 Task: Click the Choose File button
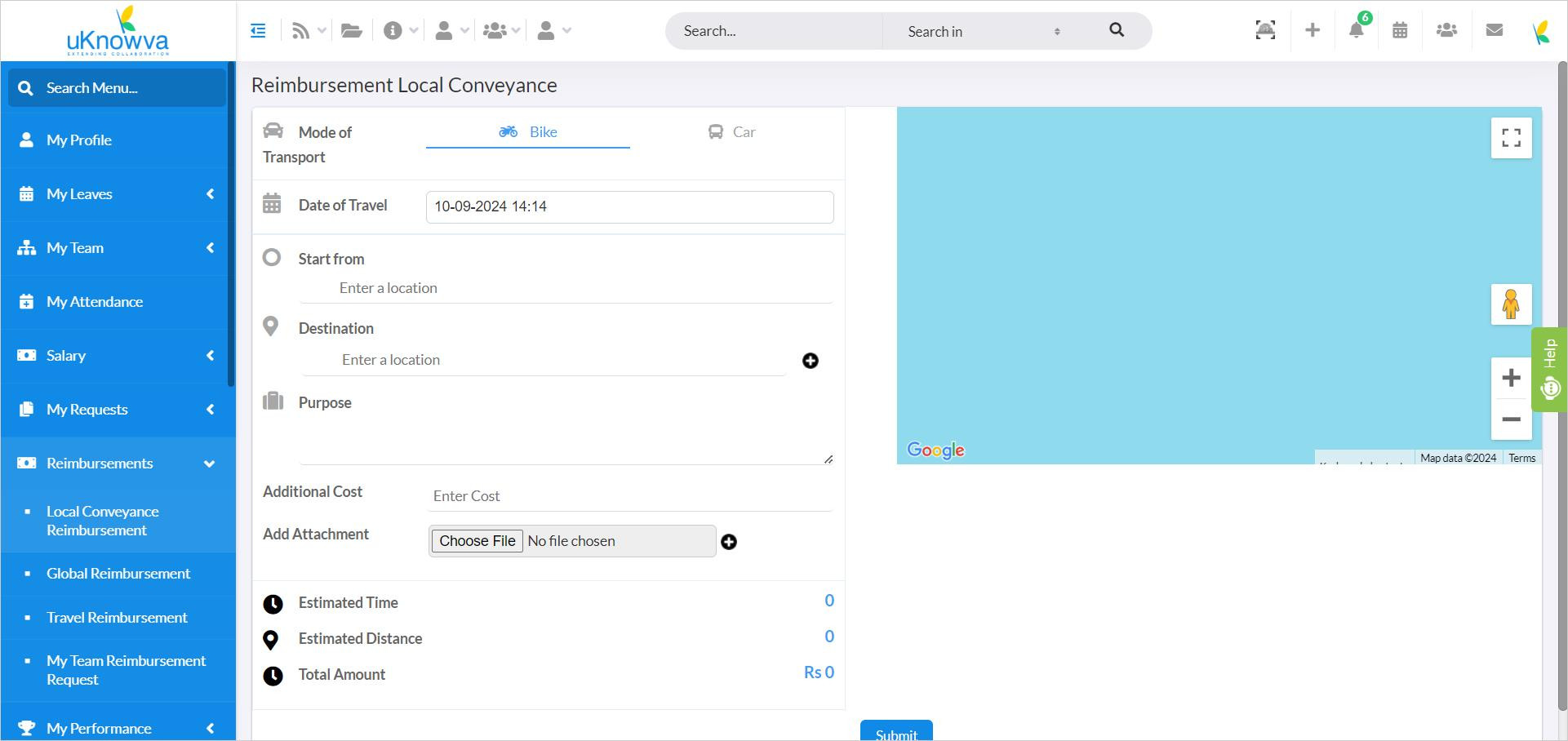[478, 541]
